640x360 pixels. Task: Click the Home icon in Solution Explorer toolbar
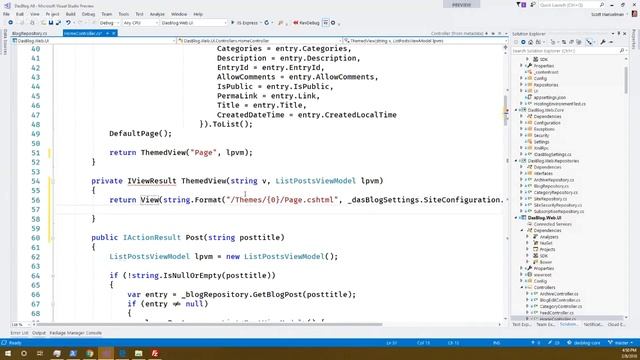530,42
